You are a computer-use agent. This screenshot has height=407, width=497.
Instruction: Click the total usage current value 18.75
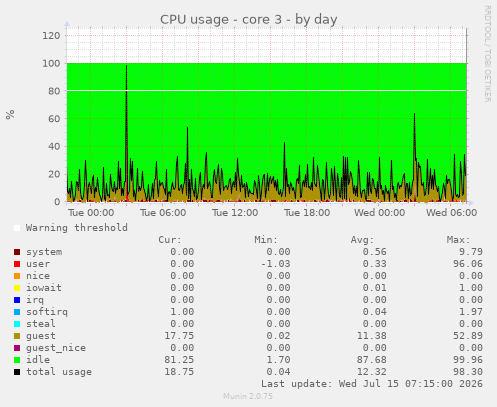click(179, 372)
